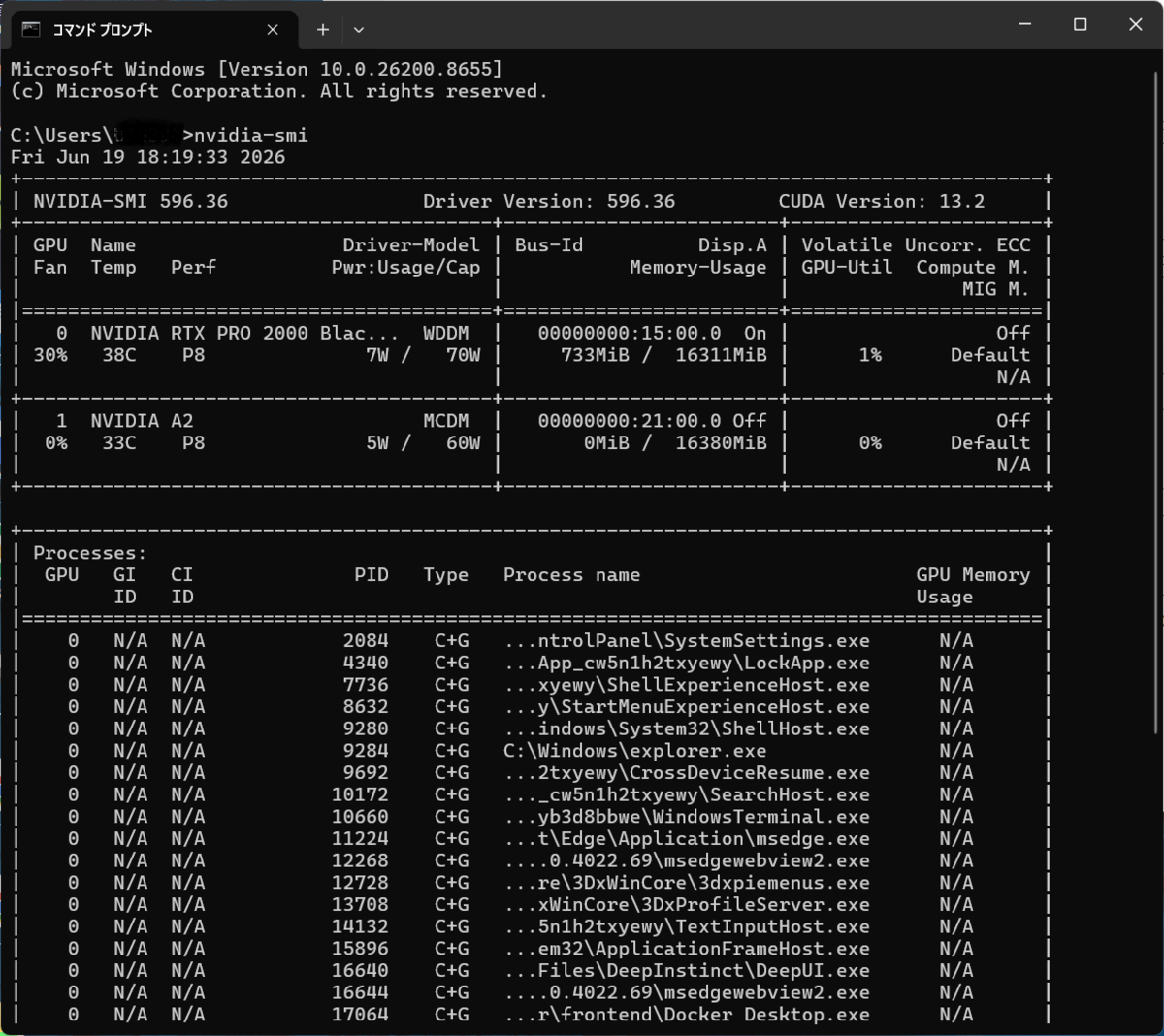Click bus ID 00000000:15:00.0
Viewport: 1164px width, 1036px height.
coord(630,333)
